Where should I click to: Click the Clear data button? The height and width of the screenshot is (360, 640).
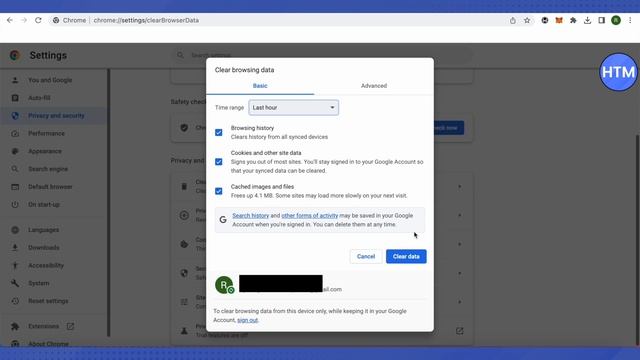[406, 256]
